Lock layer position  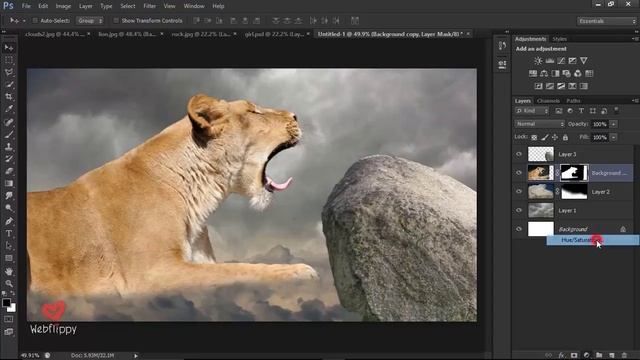click(555, 138)
